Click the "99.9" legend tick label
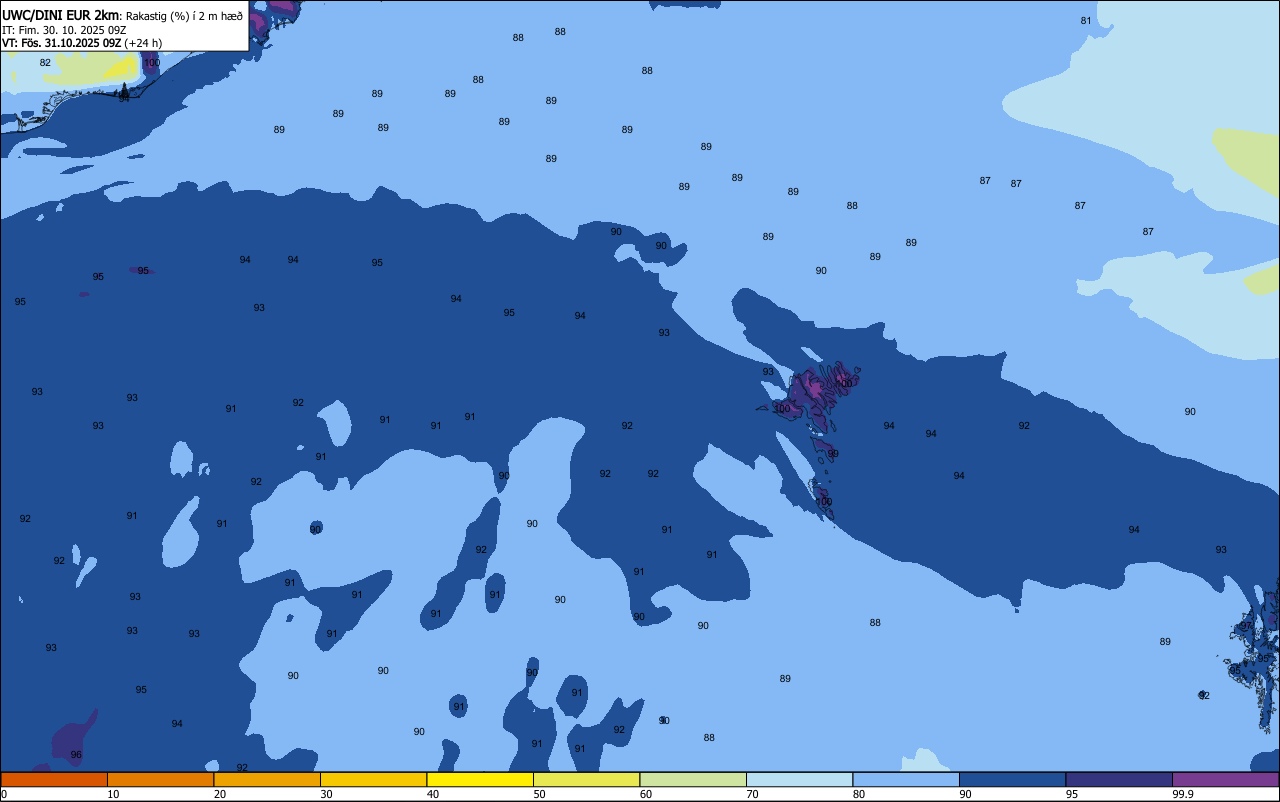 pyautogui.click(x=1183, y=794)
